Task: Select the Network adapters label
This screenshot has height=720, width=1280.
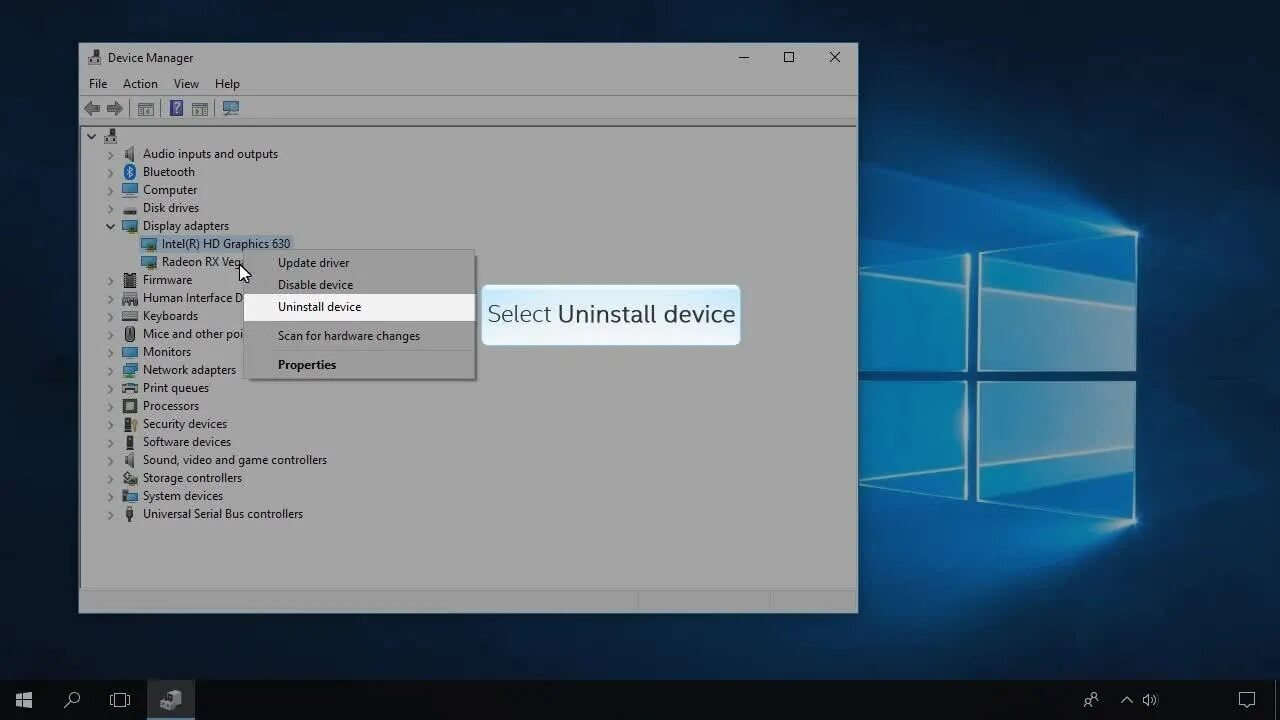Action: pyautogui.click(x=189, y=370)
